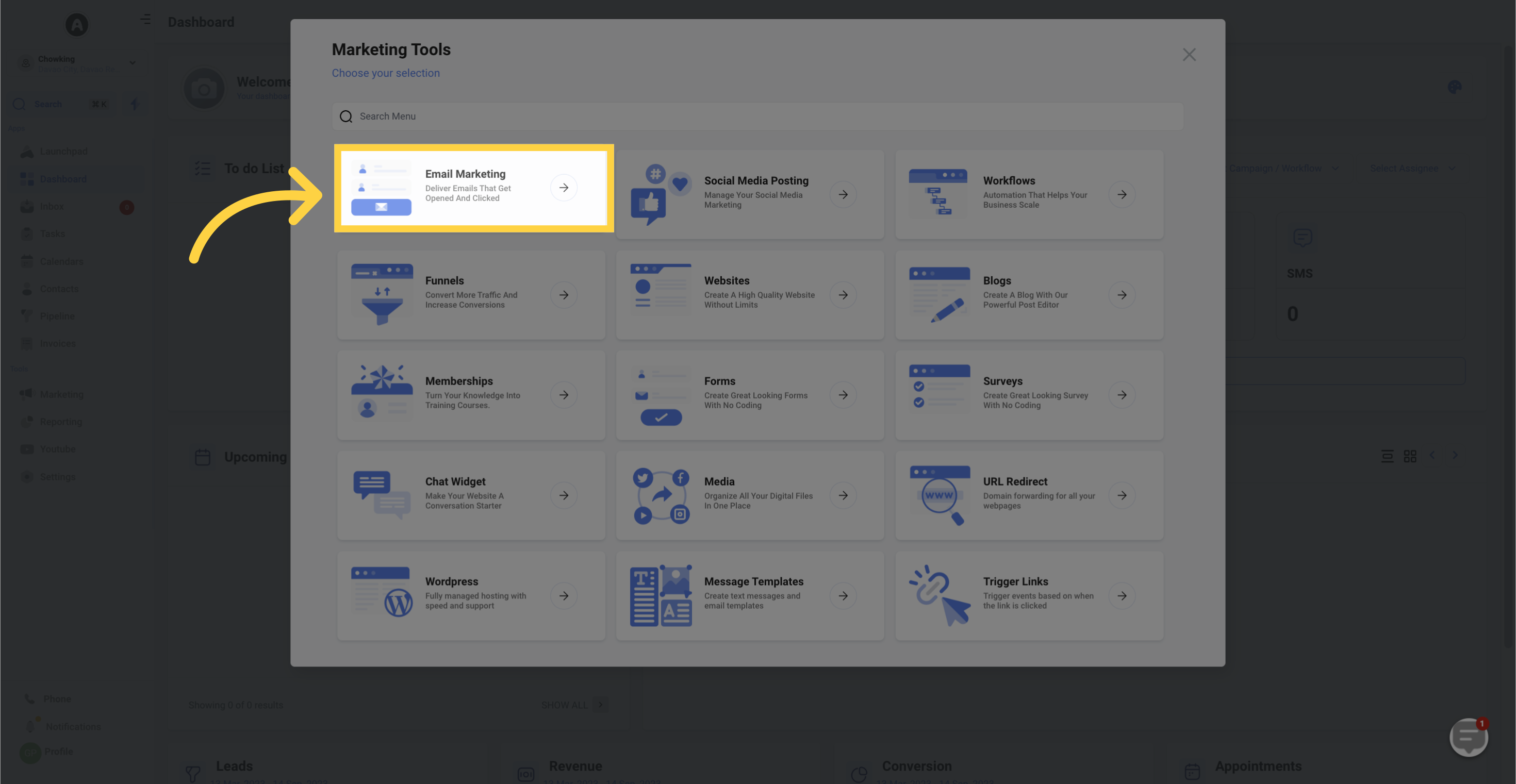Focus the Search Menu field

(757, 116)
